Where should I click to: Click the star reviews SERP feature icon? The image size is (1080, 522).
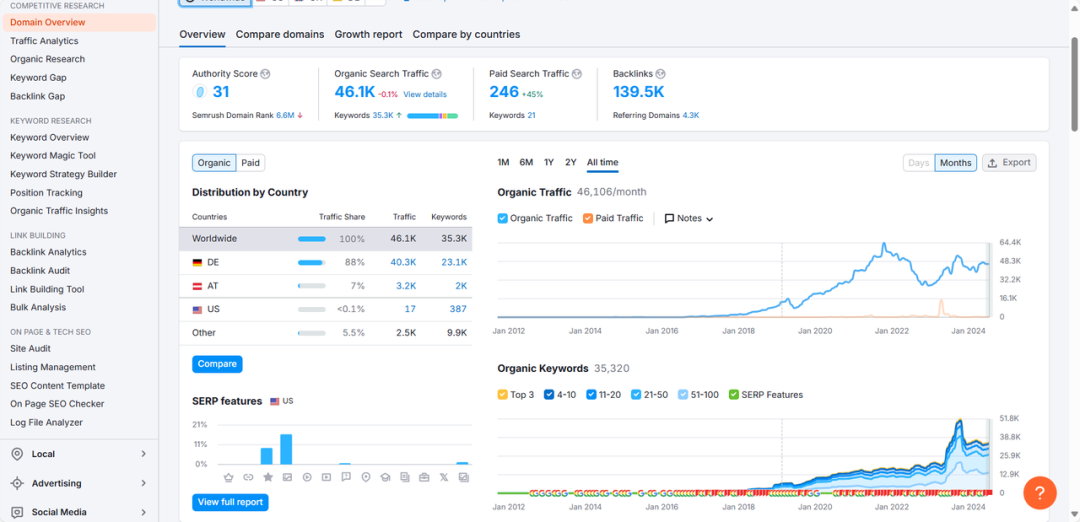point(267,477)
